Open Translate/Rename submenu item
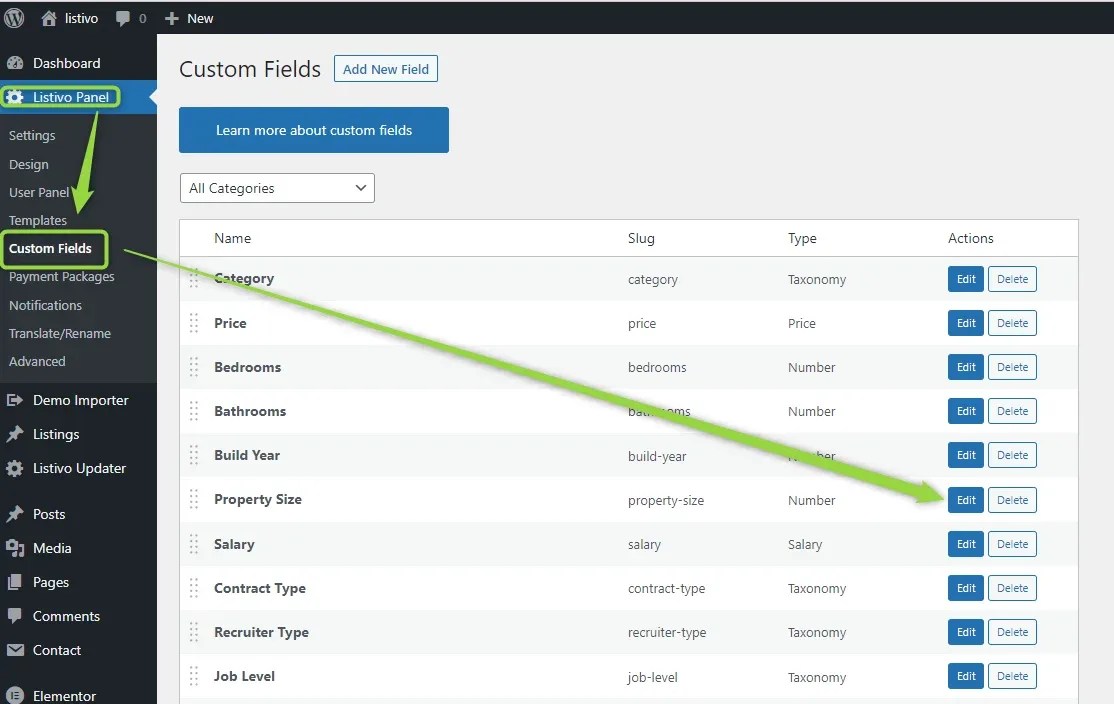 pos(60,333)
